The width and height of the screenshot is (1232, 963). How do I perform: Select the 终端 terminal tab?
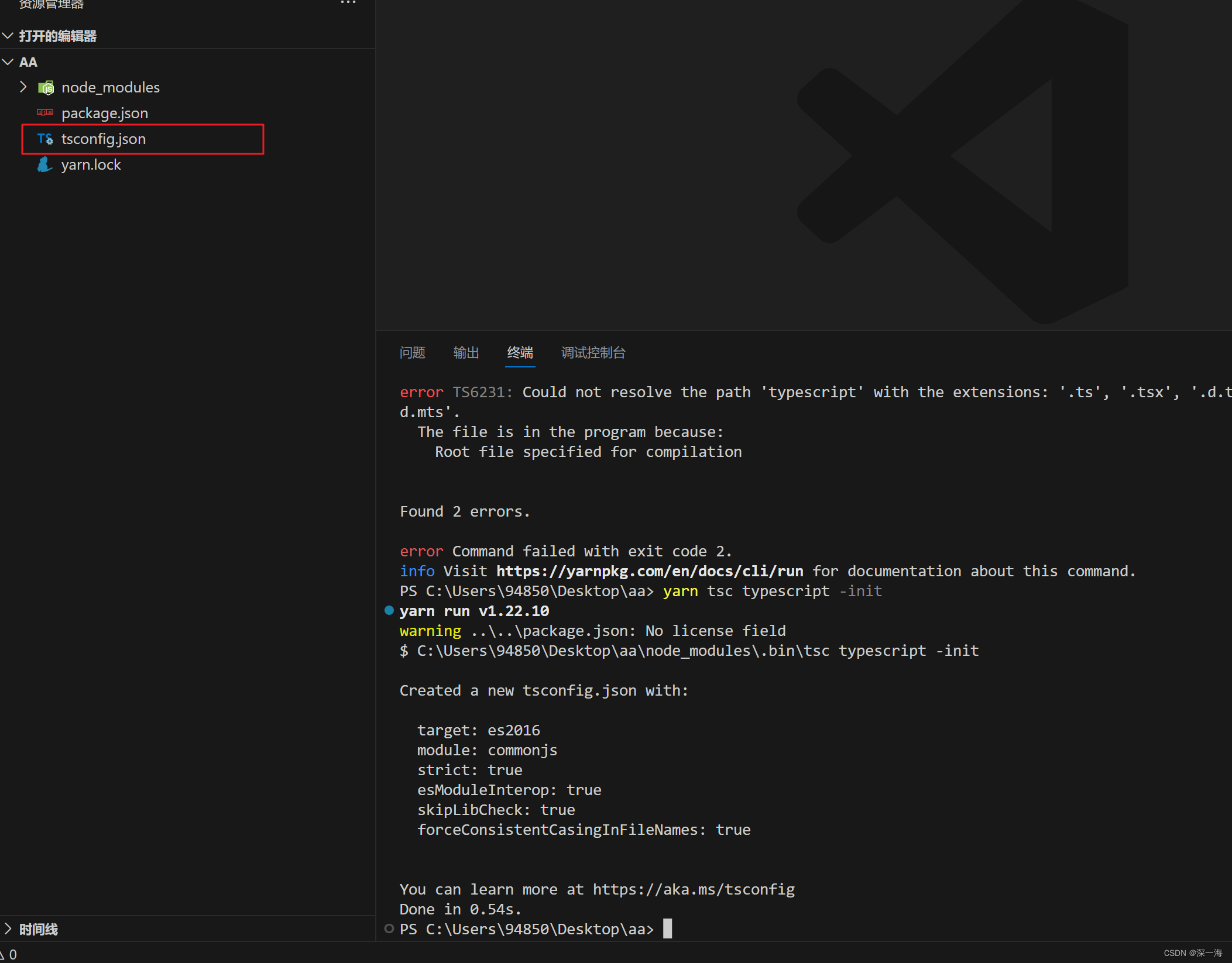(x=520, y=353)
